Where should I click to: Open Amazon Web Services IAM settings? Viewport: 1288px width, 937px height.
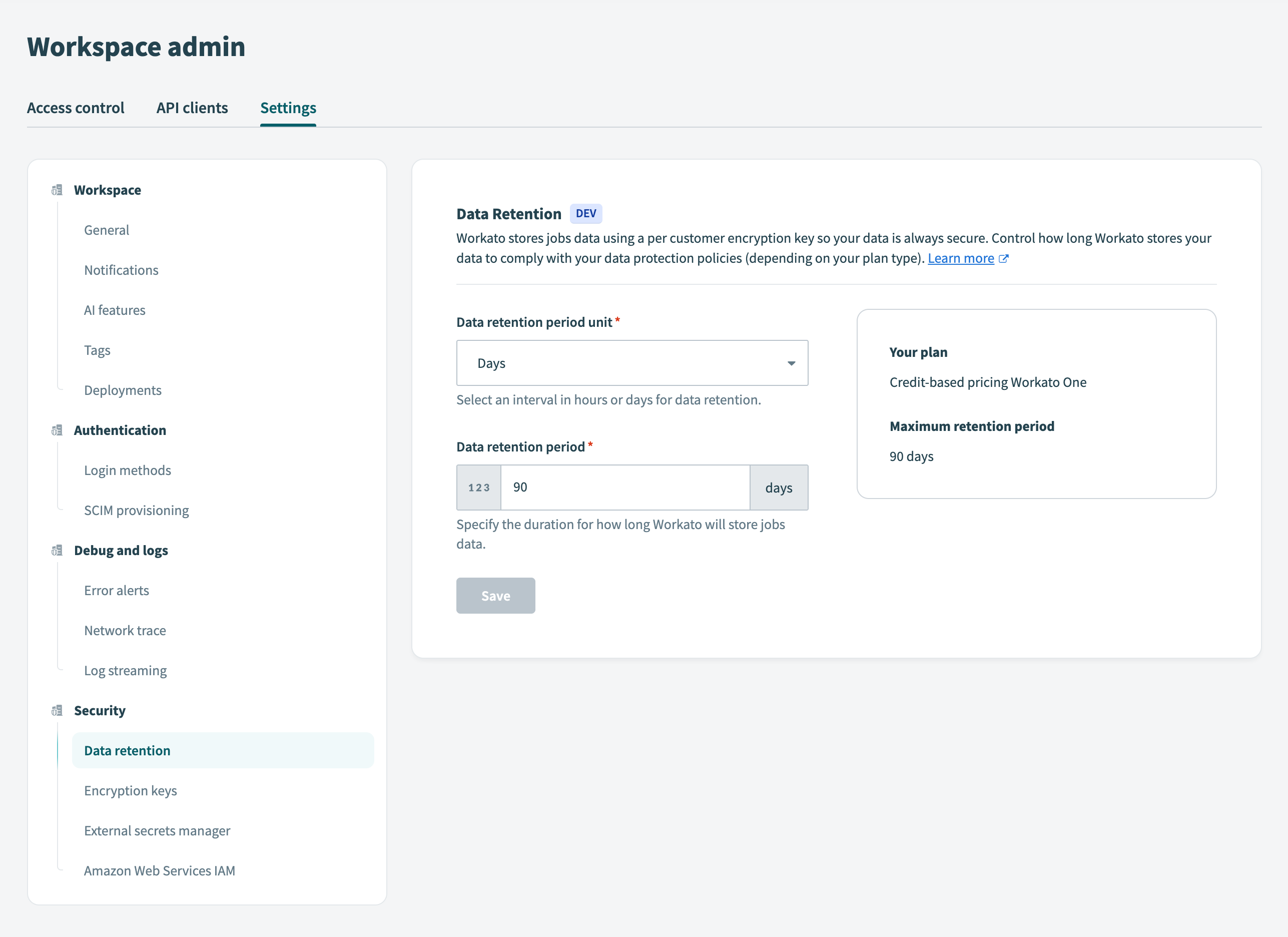pos(160,870)
